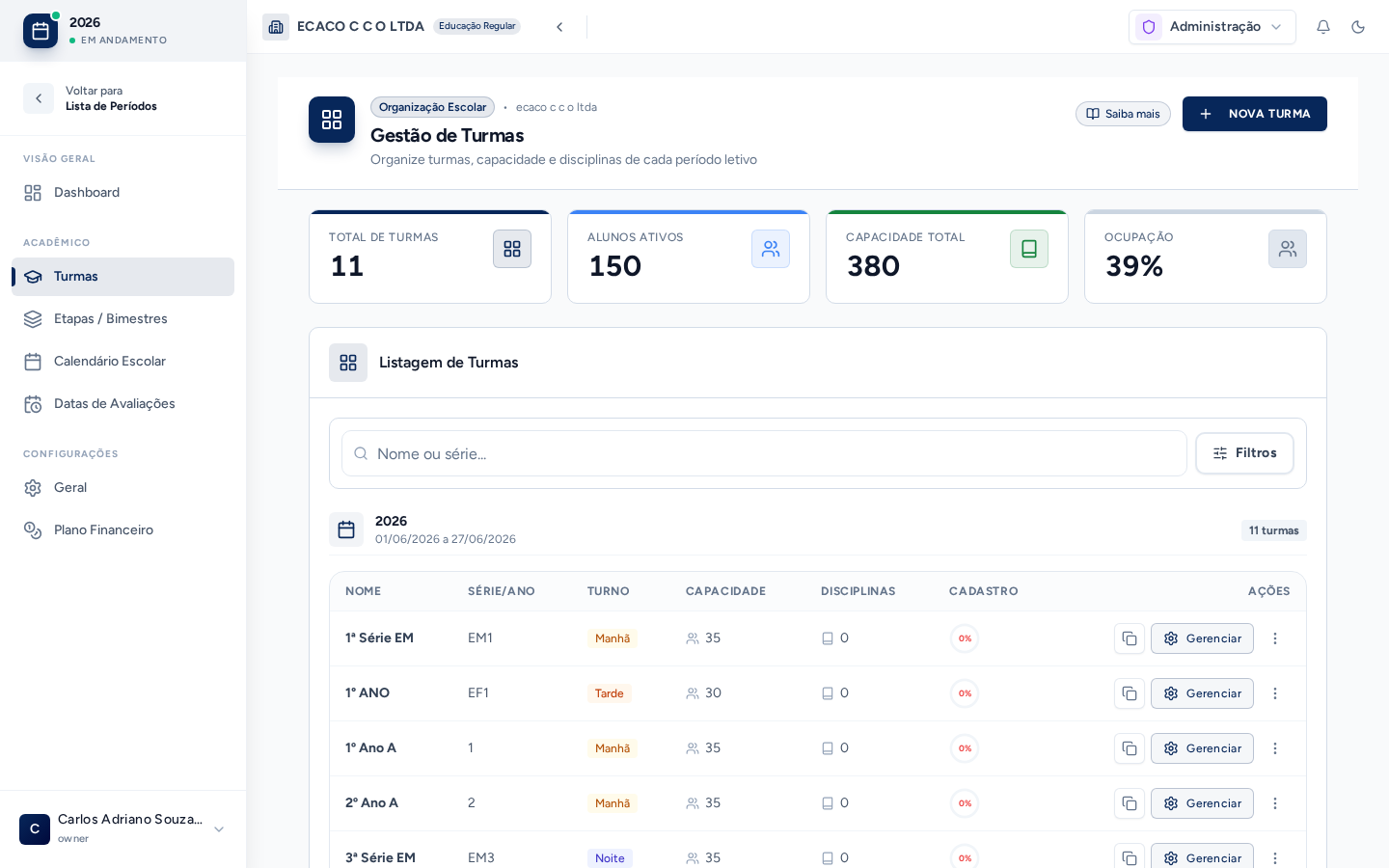
Task: Click the Ocupação people icon
Action: point(1288,249)
